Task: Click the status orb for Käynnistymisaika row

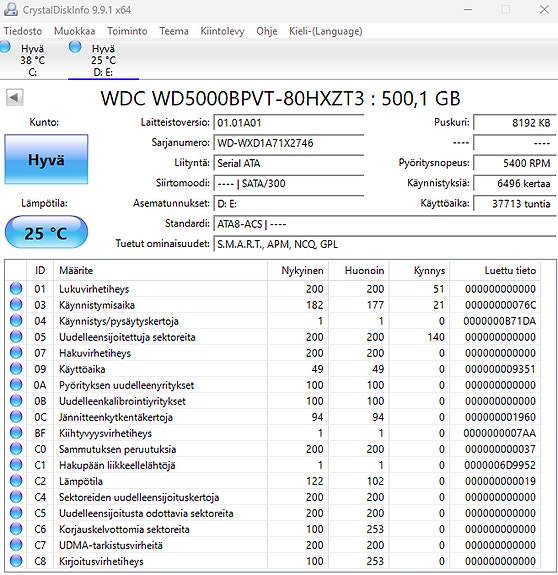Action: click(x=16, y=305)
